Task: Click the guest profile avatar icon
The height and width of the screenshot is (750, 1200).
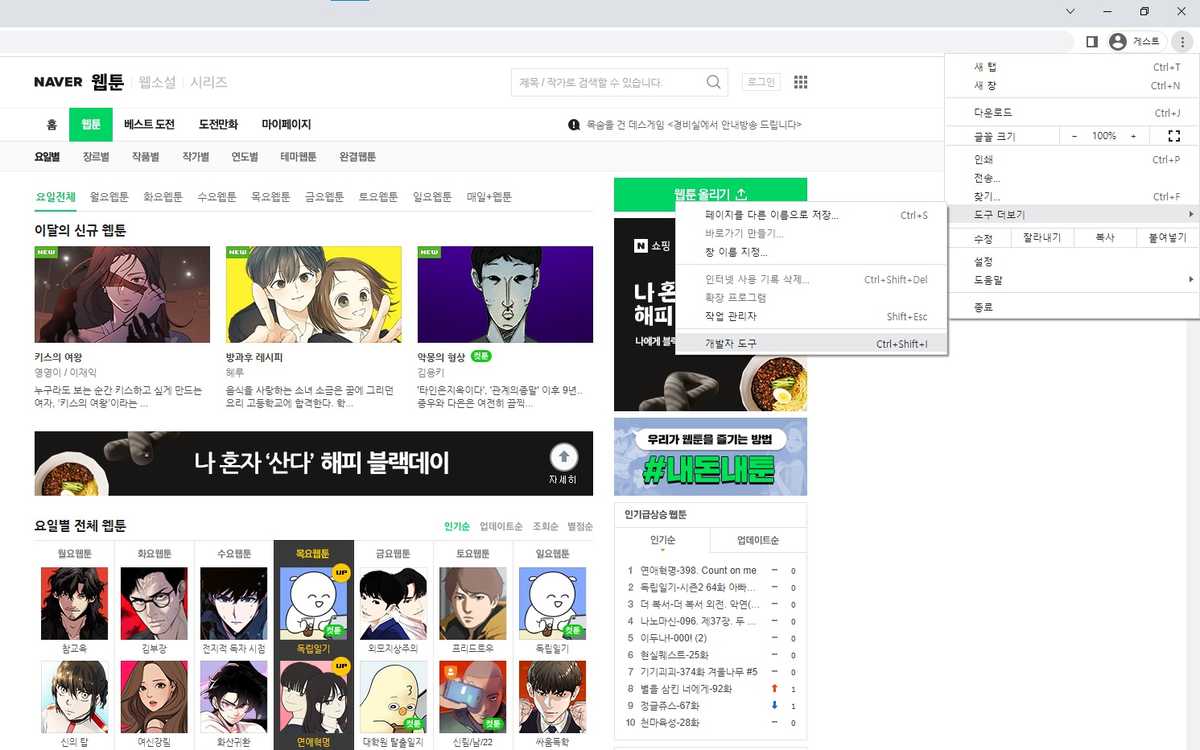Action: tap(1118, 41)
